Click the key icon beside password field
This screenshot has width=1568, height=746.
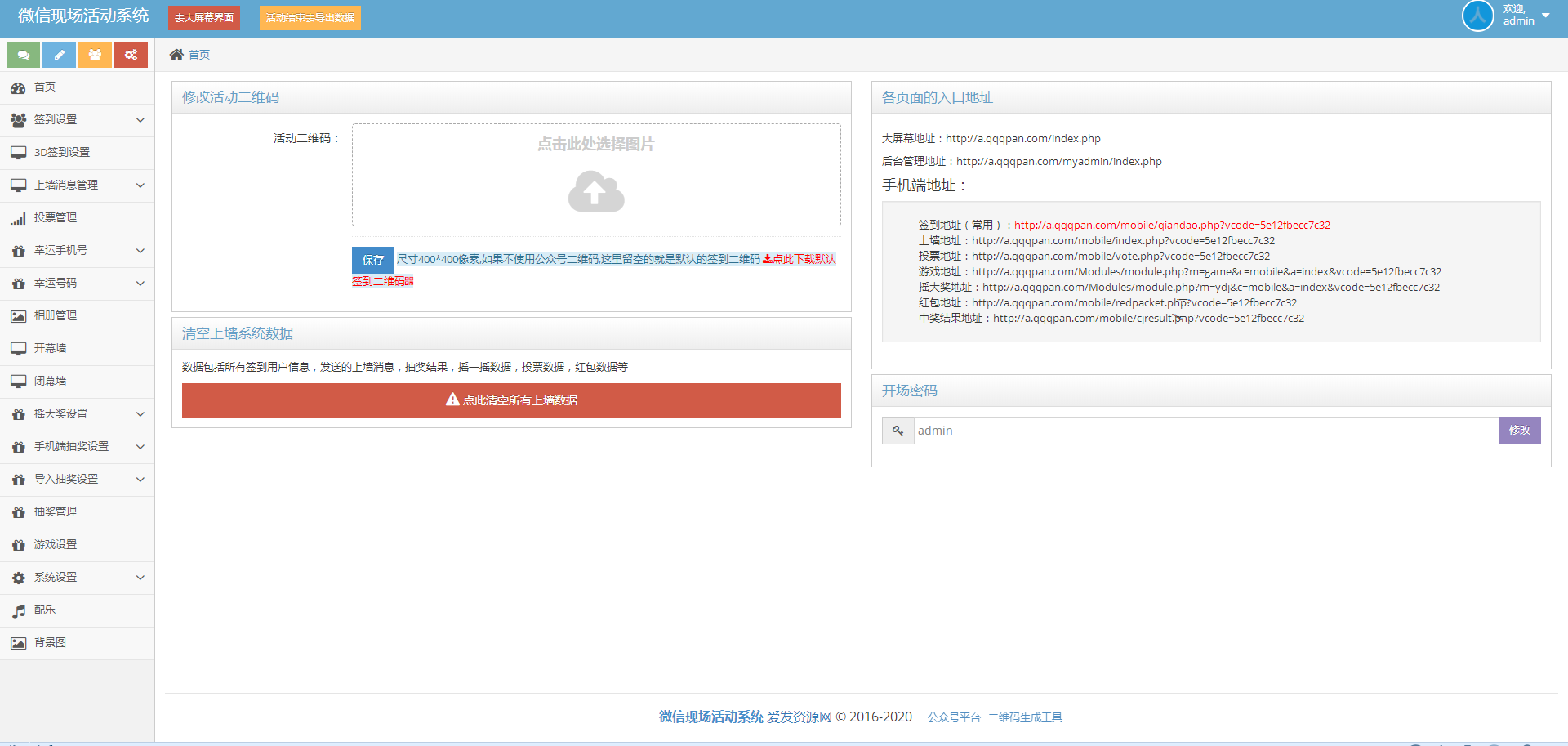[x=898, y=431]
